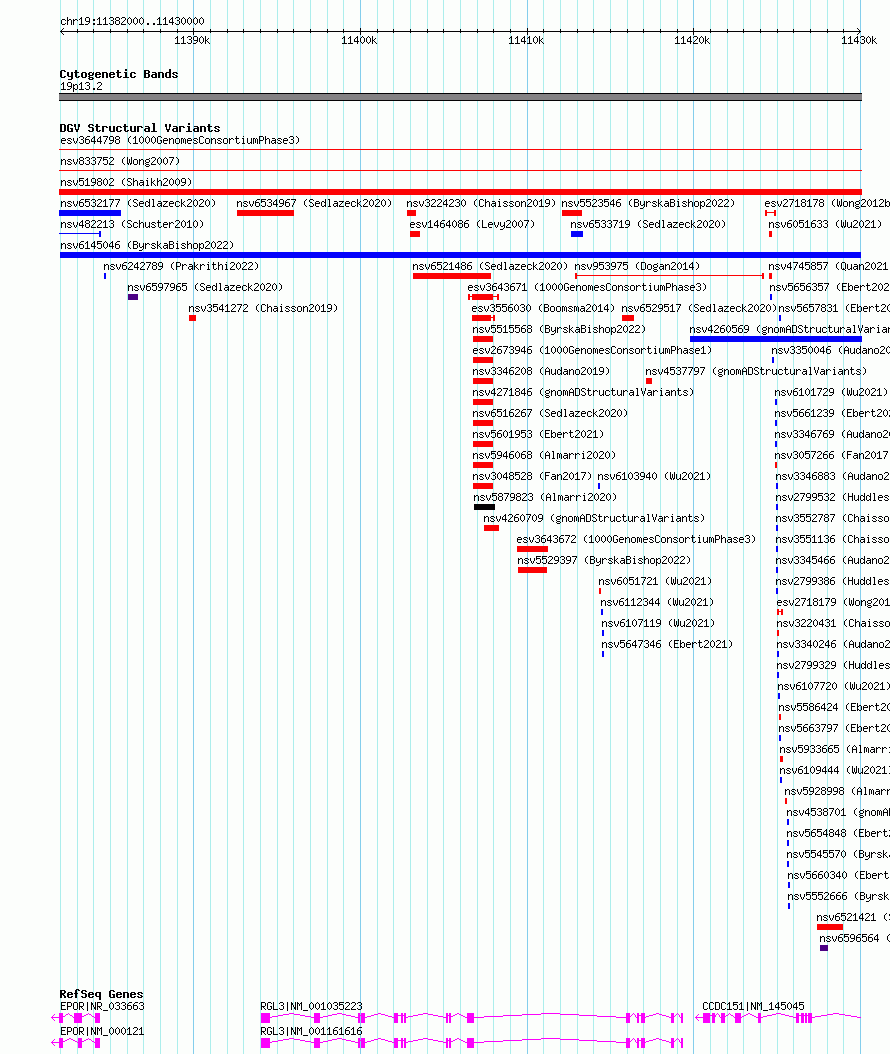The image size is (890, 1054).
Task: Select the red bar under nsv6521486
Action: coord(452,276)
